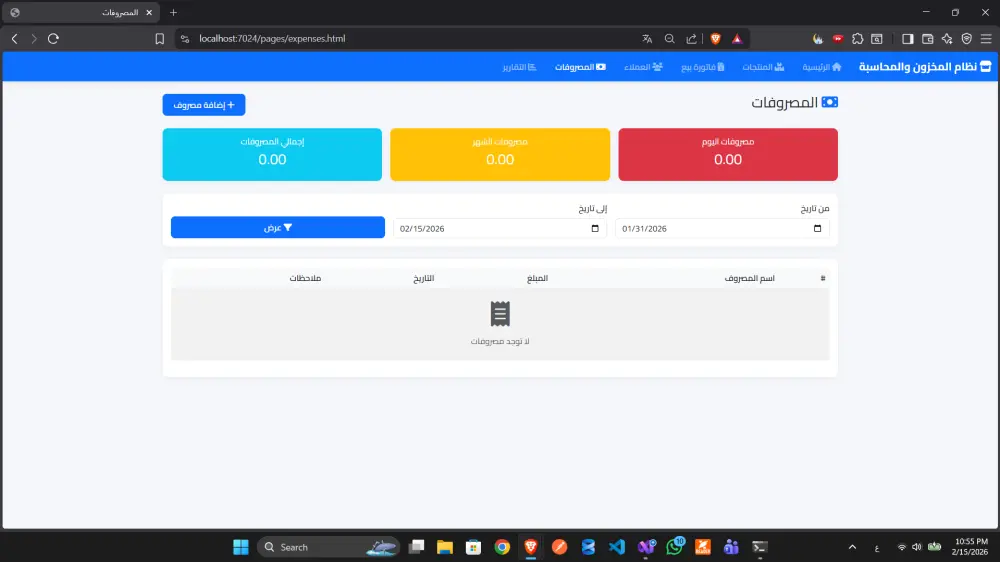Click the اسم المصروف column header
Viewport: 1000px width, 562px height.
pos(749,278)
